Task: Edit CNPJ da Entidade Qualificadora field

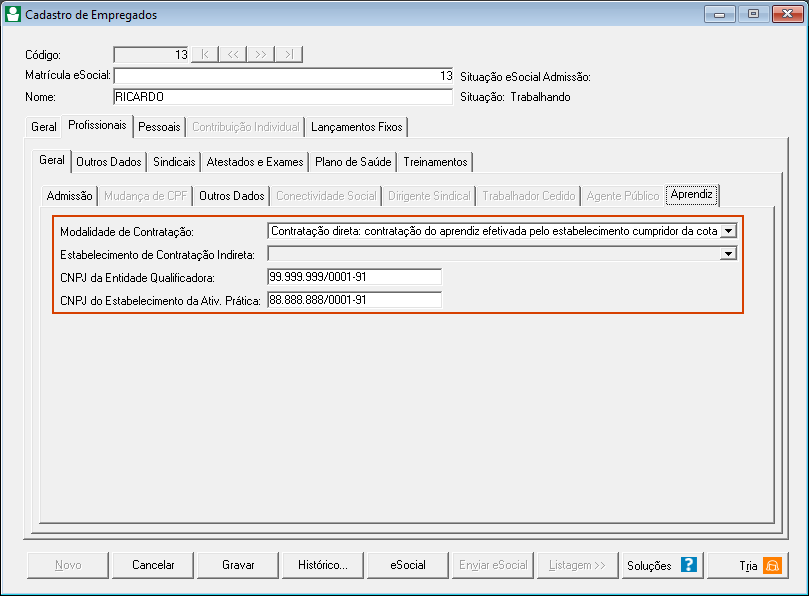Action: pos(354,277)
